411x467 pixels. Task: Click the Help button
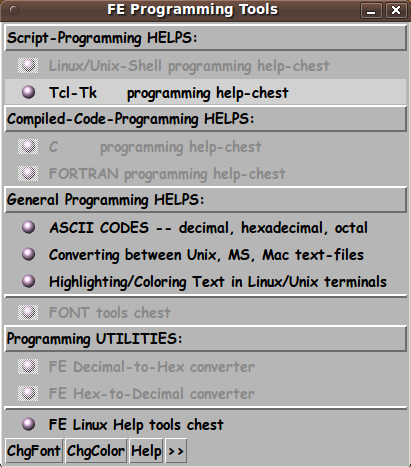pos(146,451)
